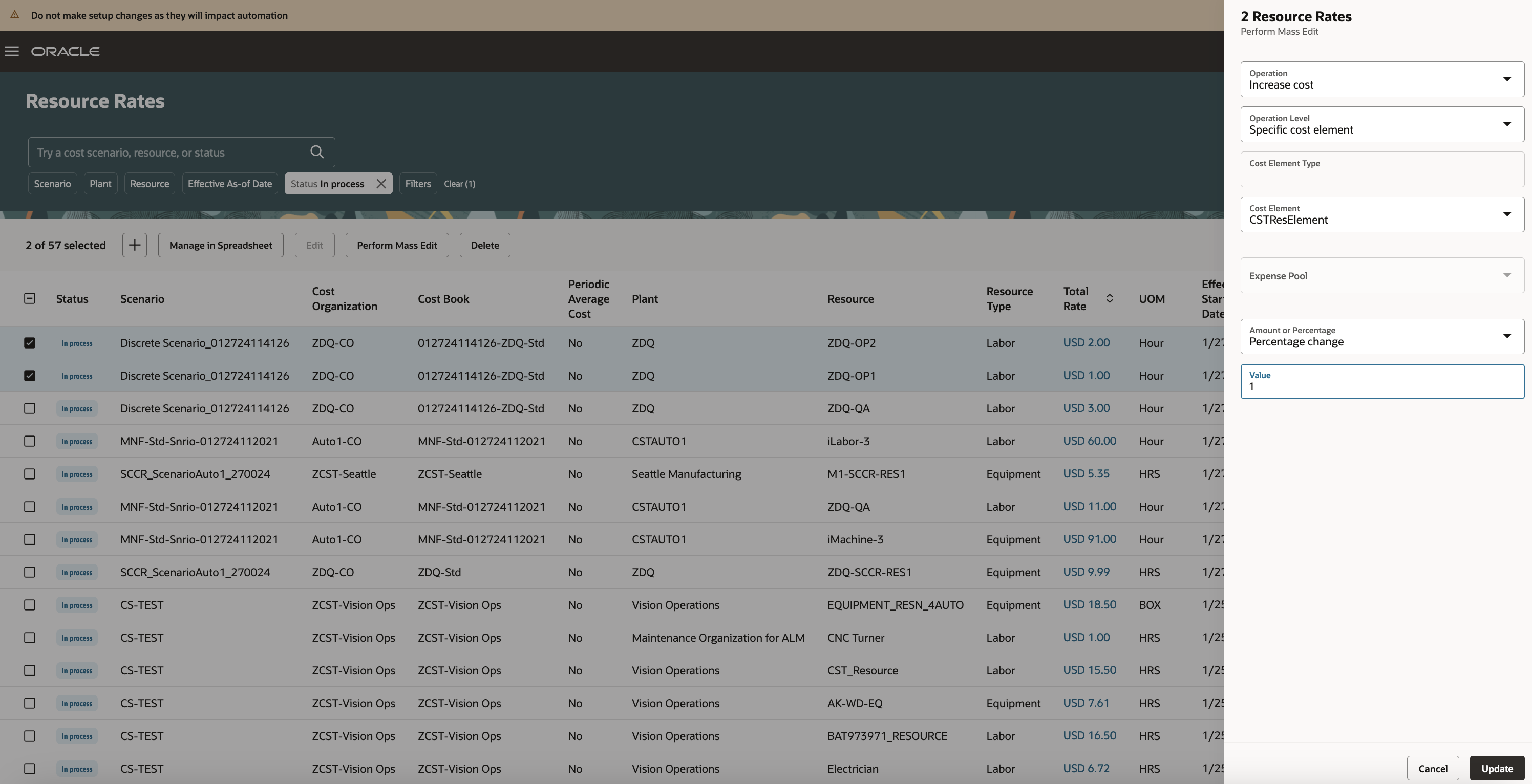Screen dimensions: 1532x784
Task: Click the search magnifier icon
Action: coord(317,152)
